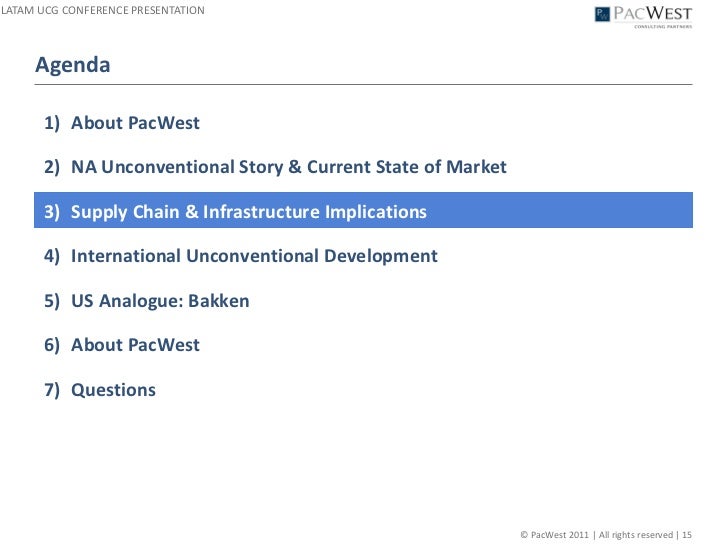This screenshot has width=728, height=546.
Task: Select agenda item "6) About PacWest"
Action: point(122,345)
